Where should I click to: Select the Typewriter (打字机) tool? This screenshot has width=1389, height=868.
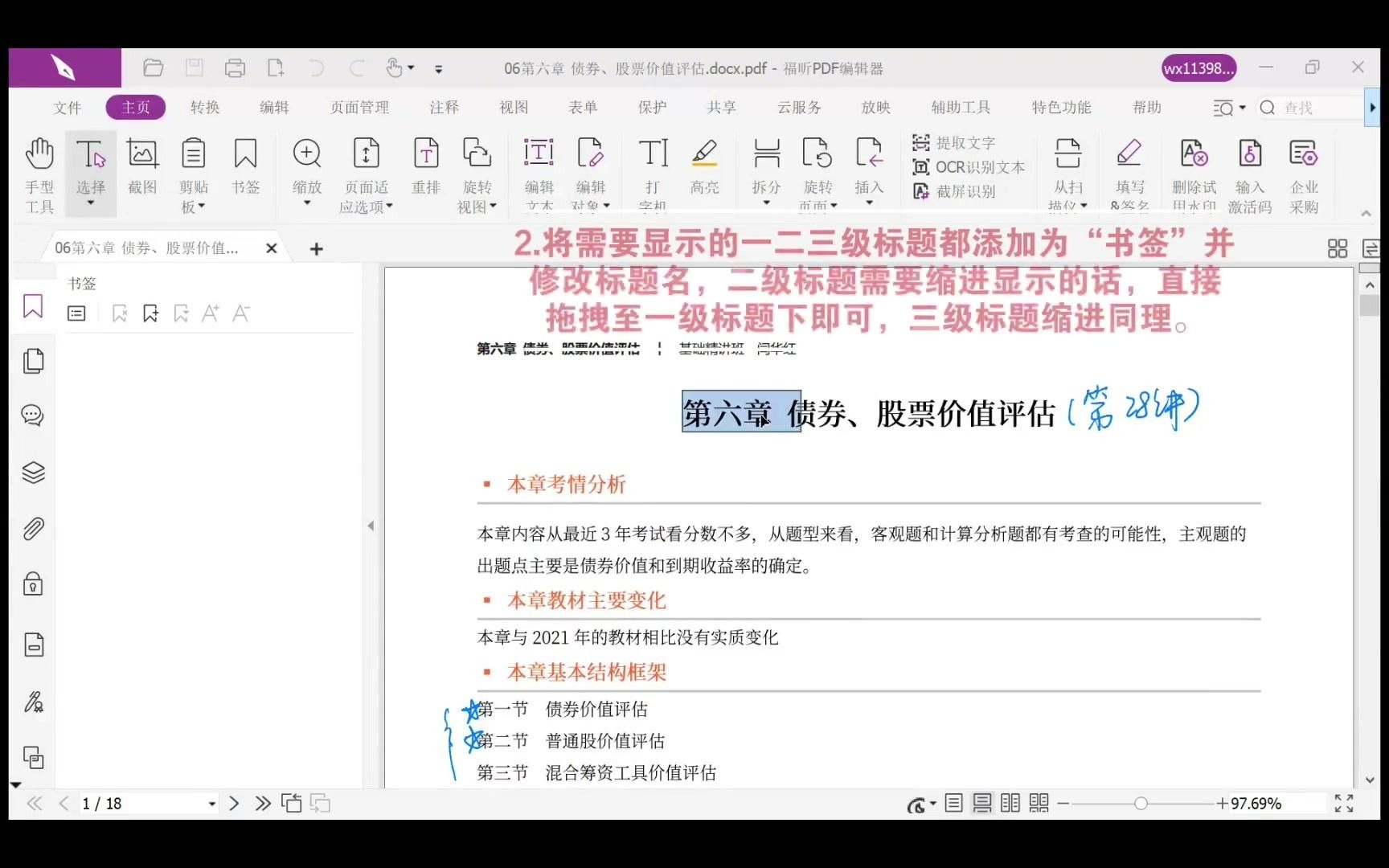click(x=653, y=174)
